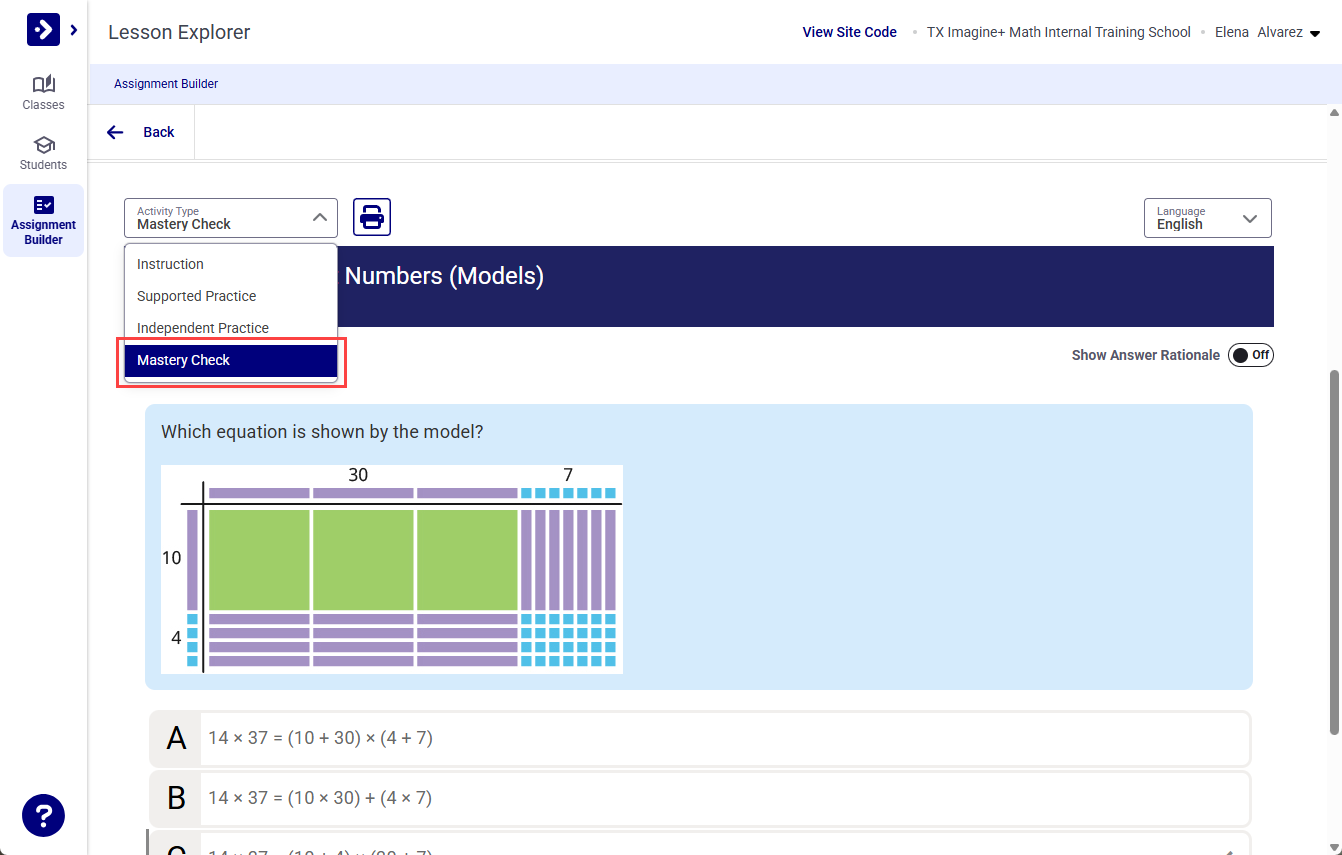1342x855 pixels.
Task: Select answer choice A
Action: [700, 738]
